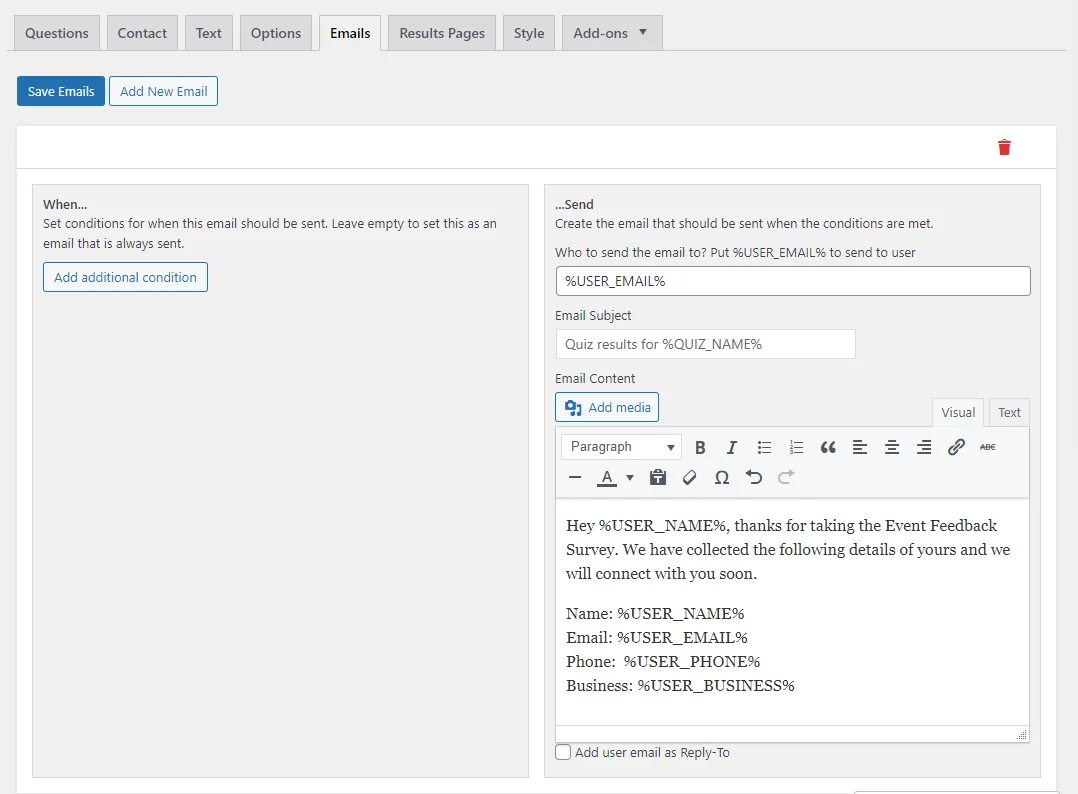Click the editor resize handle corner
Image resolution: width=1078 pixels, height=794 pixels.
[1022, 735]
